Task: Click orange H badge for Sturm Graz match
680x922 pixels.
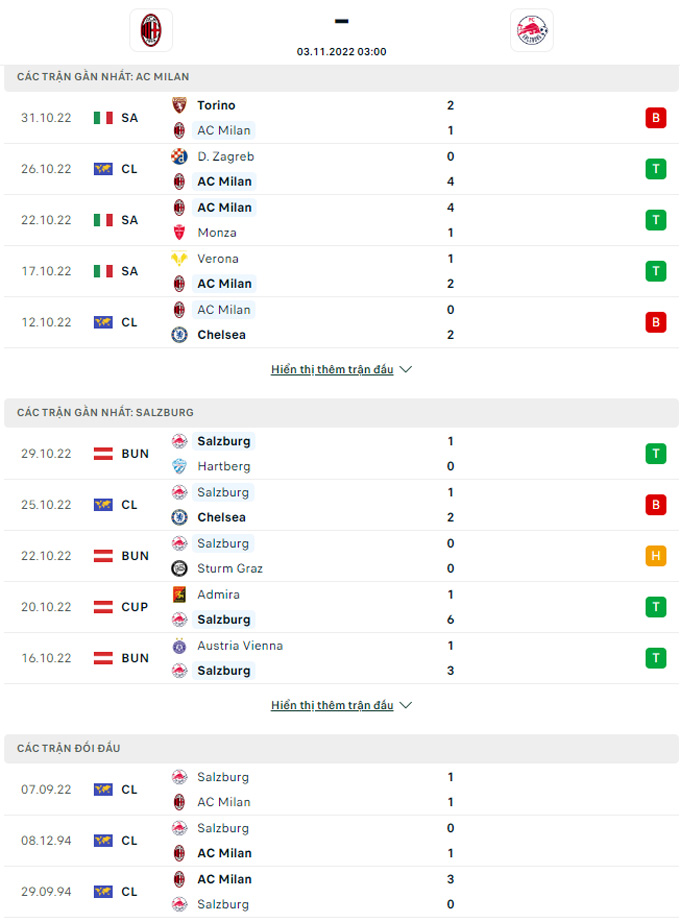Action: [656, 556]
